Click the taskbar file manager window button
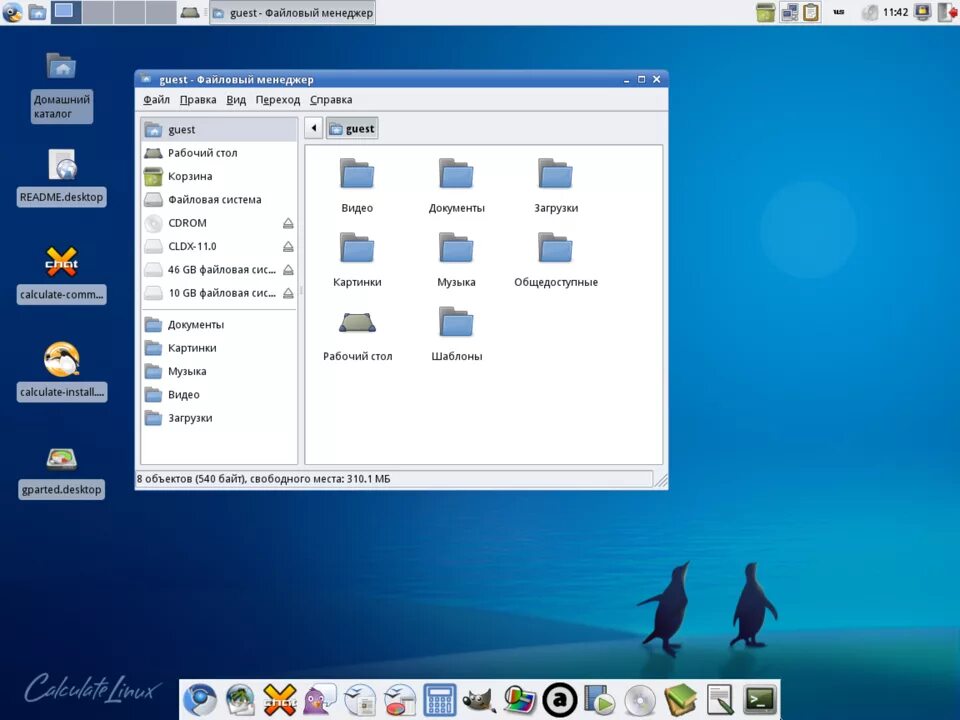 (x=293, y=12)
